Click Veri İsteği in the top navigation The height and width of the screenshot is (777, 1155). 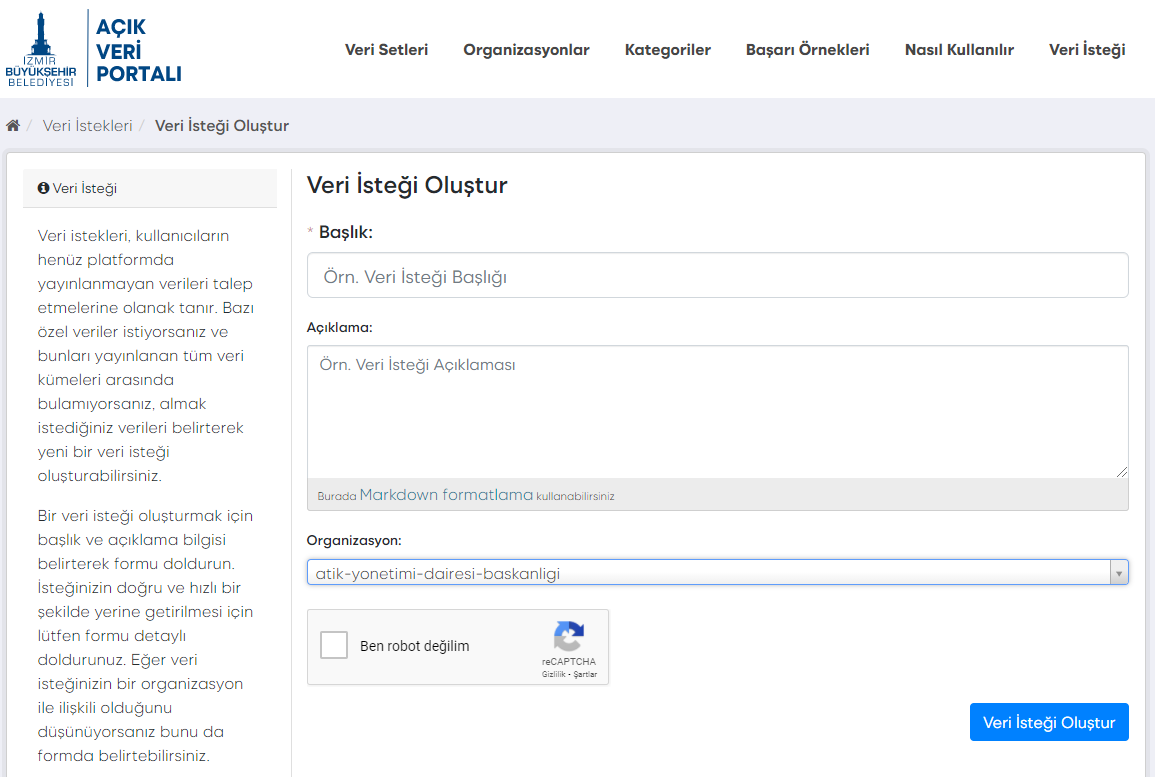coord(1087,50)
